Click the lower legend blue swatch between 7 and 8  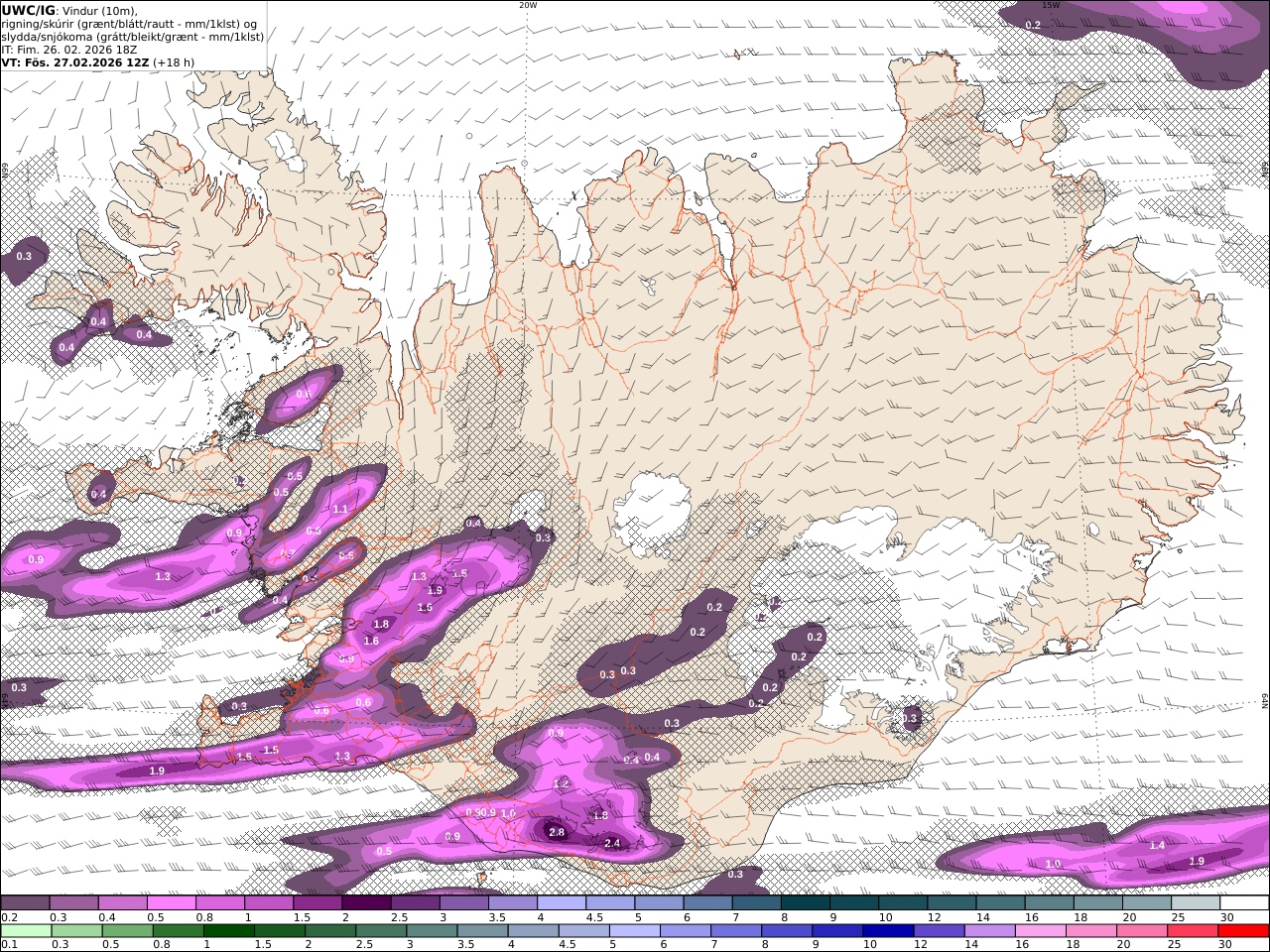(x=735, y=931)
